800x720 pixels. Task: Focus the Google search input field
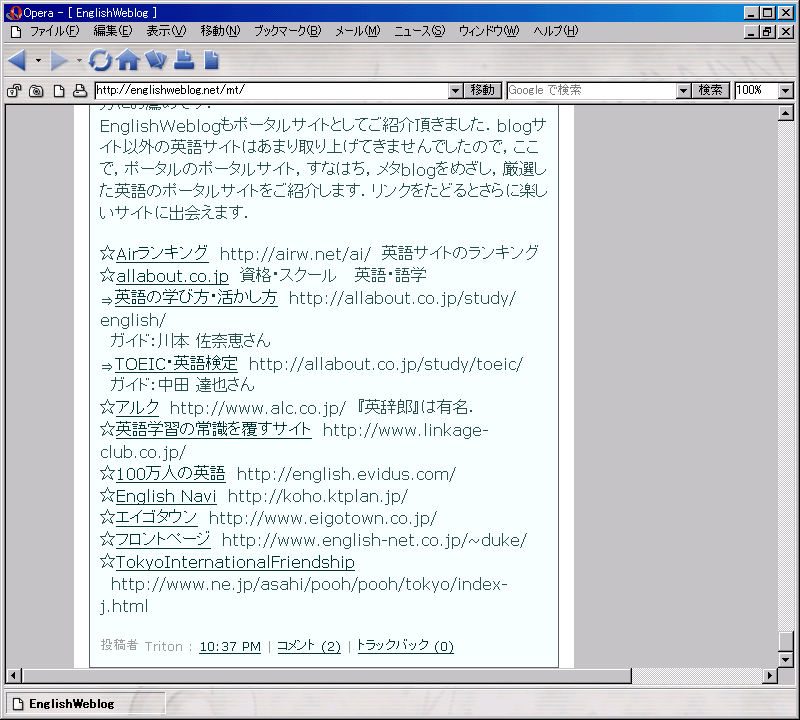(592, 91)
